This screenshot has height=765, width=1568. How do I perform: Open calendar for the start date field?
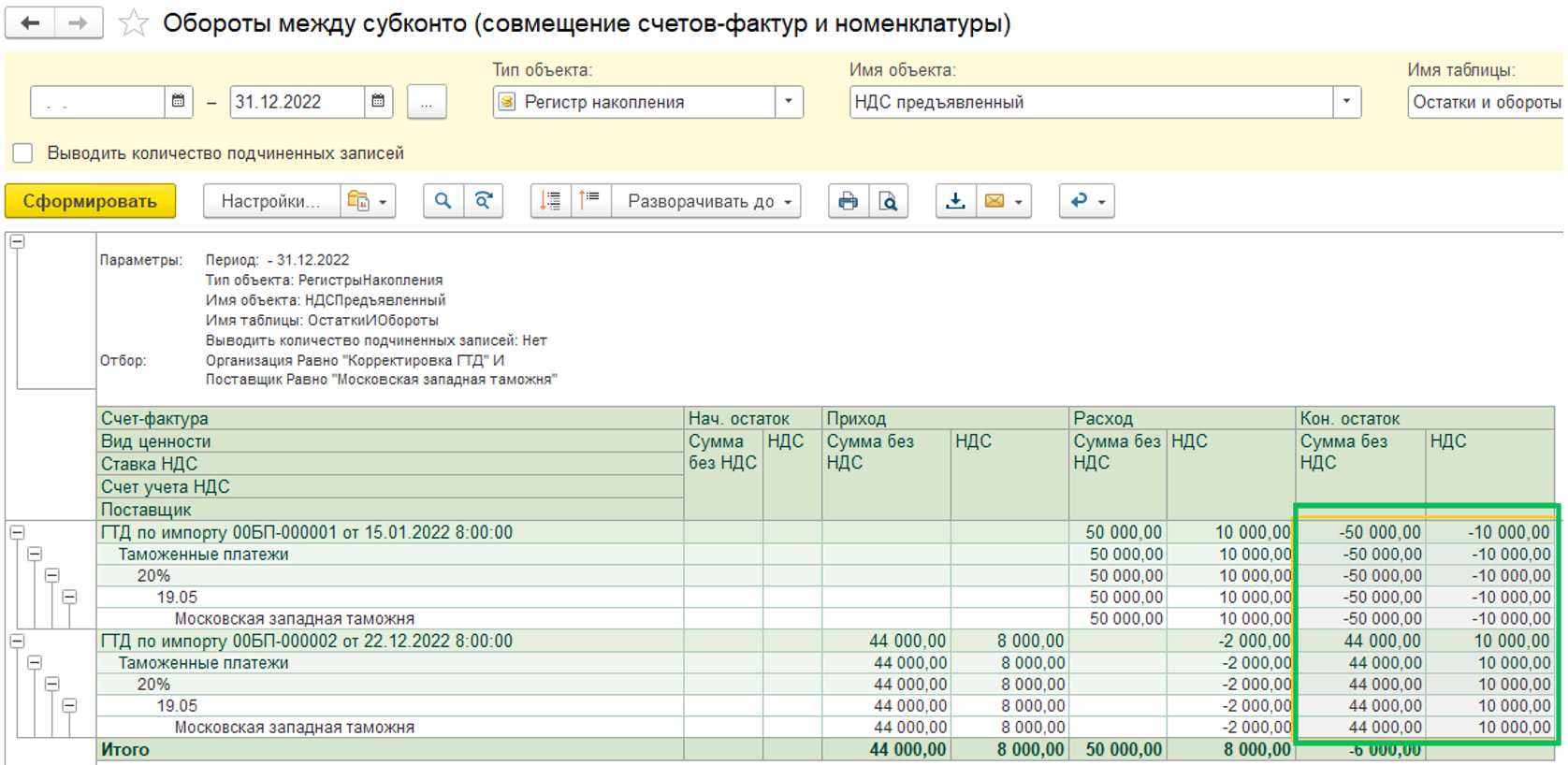[178, 101]
